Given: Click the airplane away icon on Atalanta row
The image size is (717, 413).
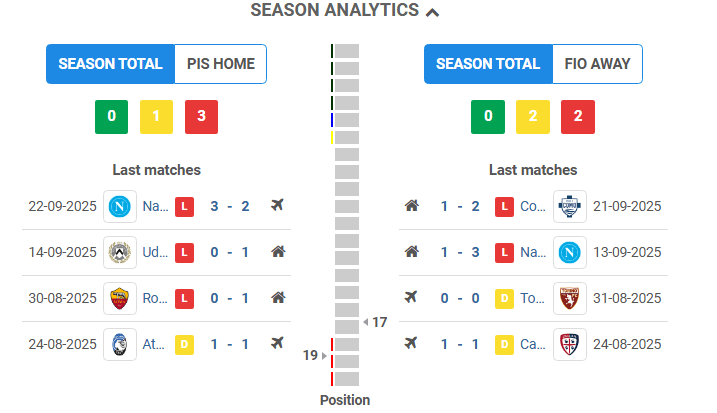Looking at the screenshot, I should click(x=278, y=343).
